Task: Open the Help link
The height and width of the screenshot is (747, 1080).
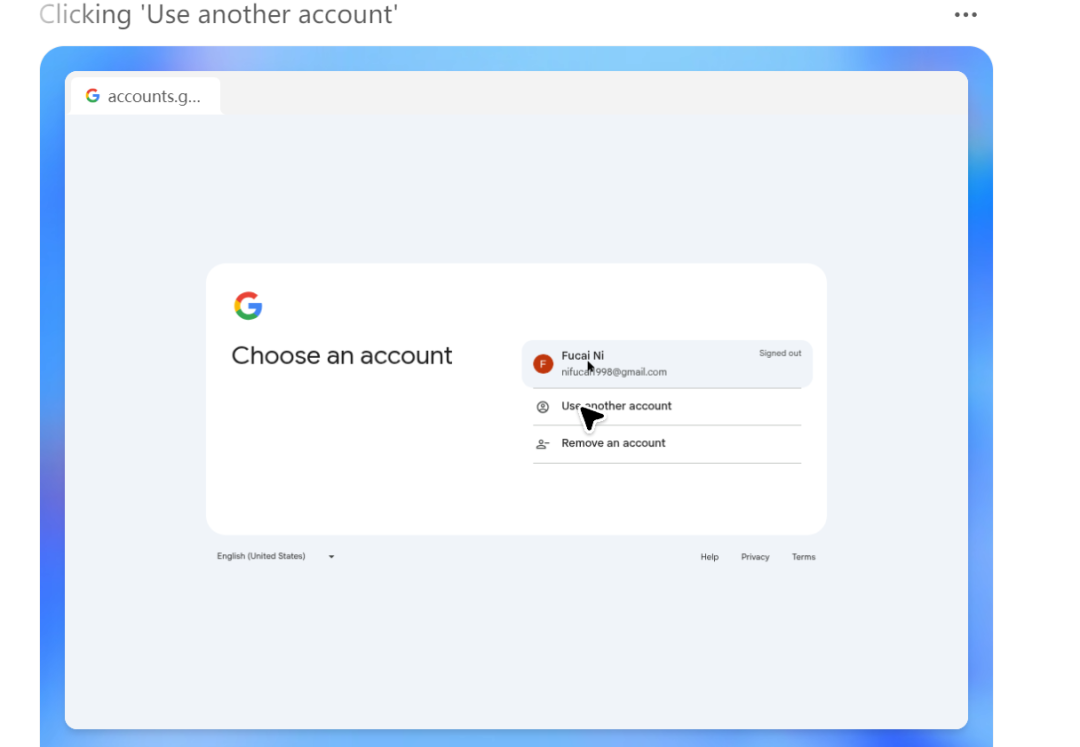Action: (x=709, y=557)
